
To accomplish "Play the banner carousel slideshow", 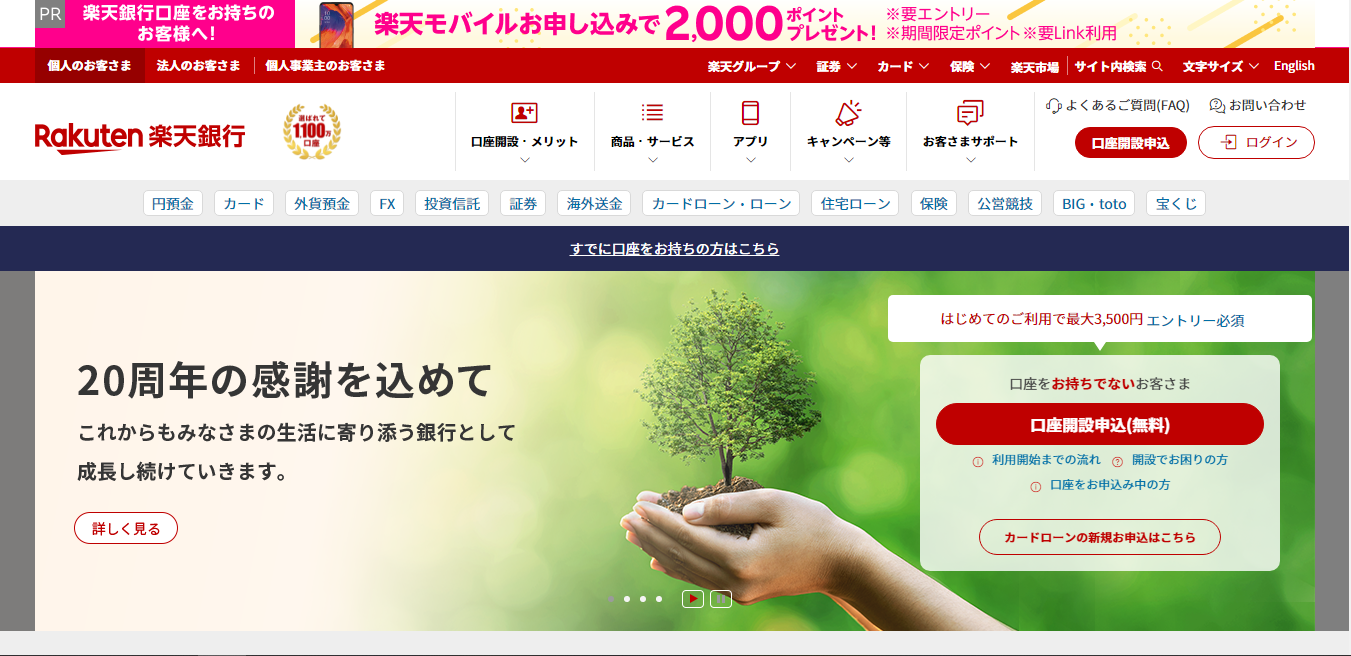I will pos(691,599).
